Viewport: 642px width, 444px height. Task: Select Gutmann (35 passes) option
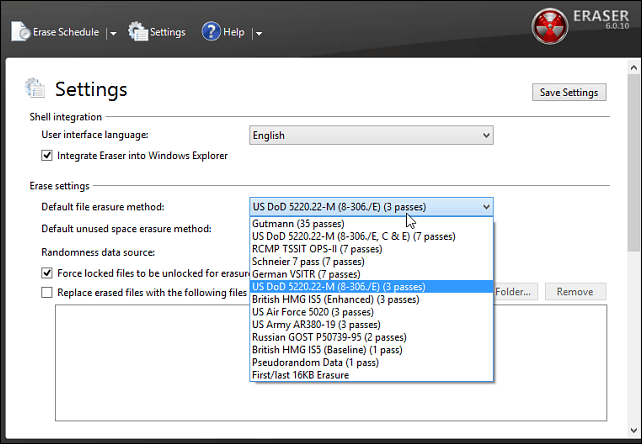[x=371, y=224]
